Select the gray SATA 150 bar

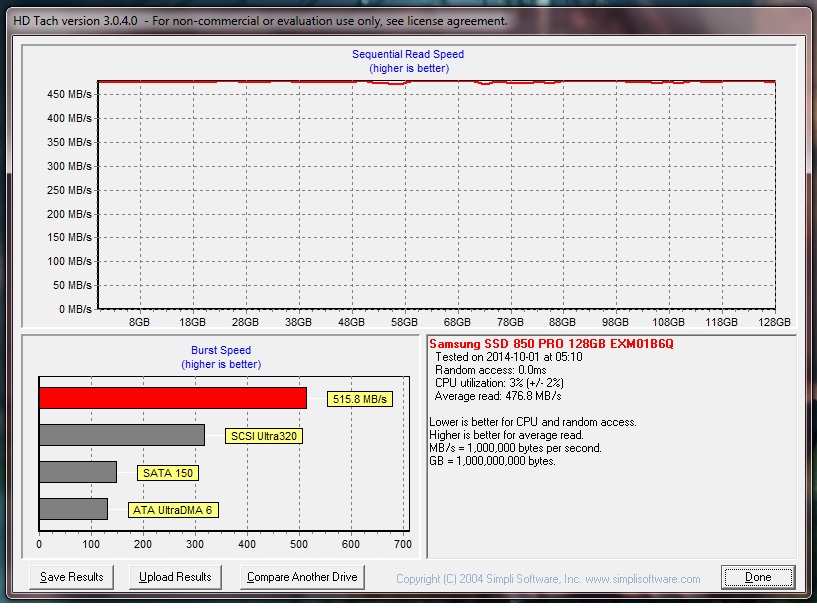pyautogui.click(x=78, y=472)
